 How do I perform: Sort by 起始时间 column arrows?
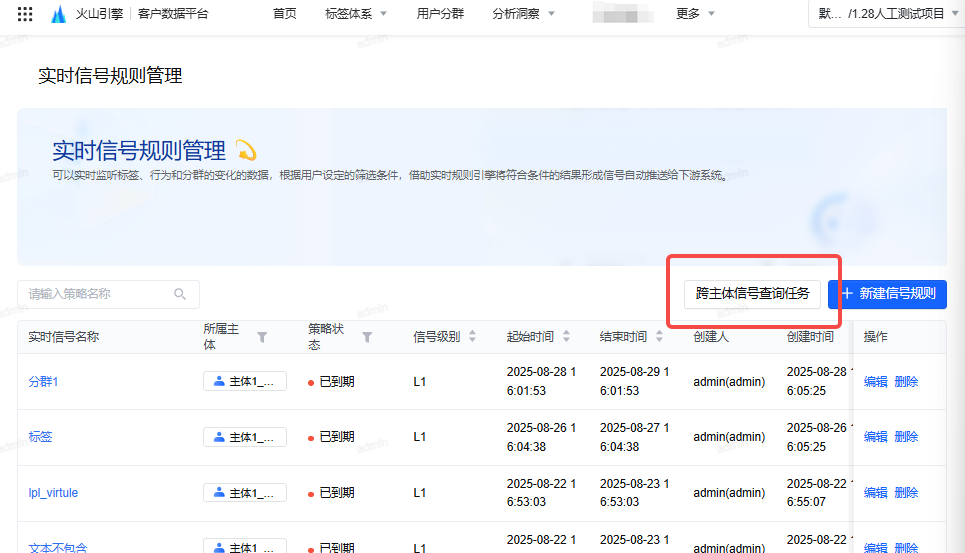click(566, 336)
